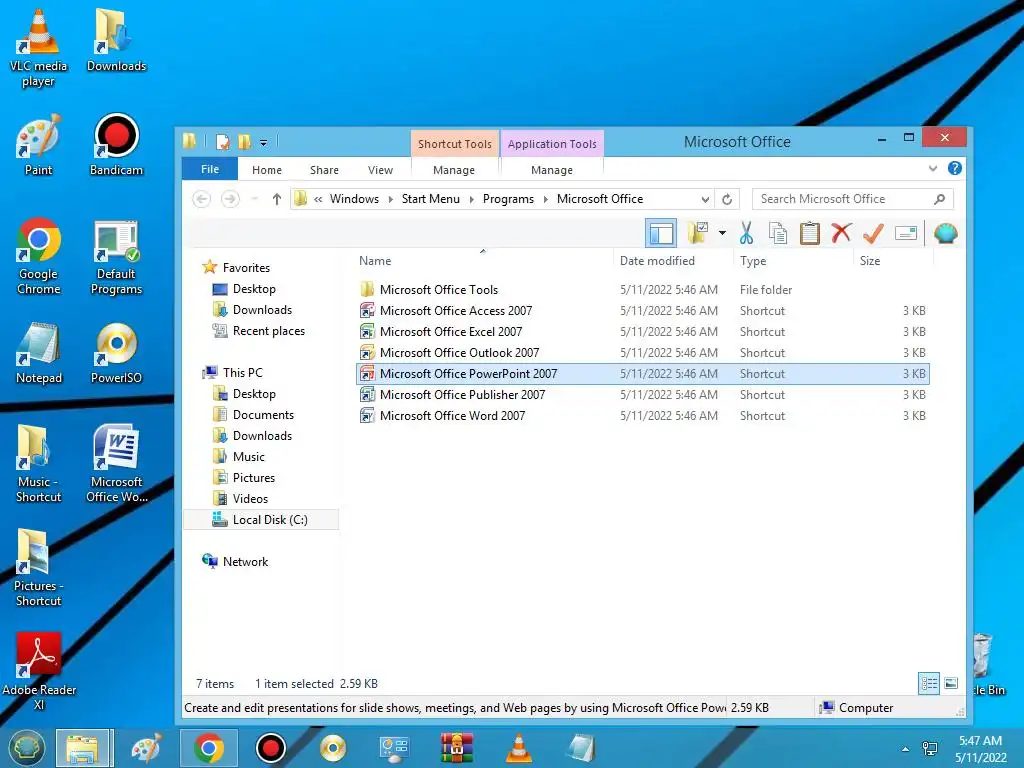Open Documents under This PC
Image resolution: width=1024 pixels, height=768 pixels.
(x=263, y=415)
